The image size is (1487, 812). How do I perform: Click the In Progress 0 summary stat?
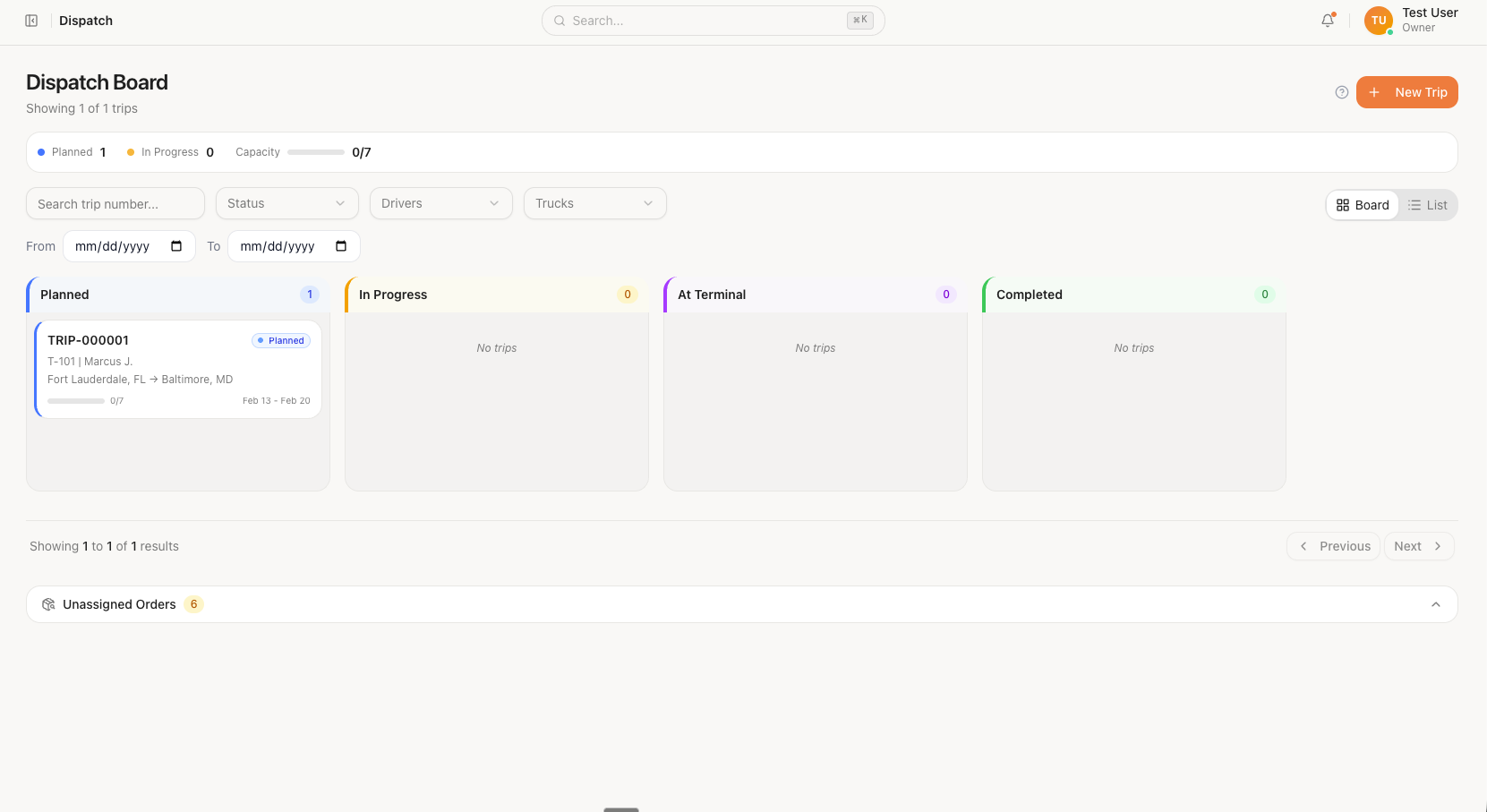[170, 152]
